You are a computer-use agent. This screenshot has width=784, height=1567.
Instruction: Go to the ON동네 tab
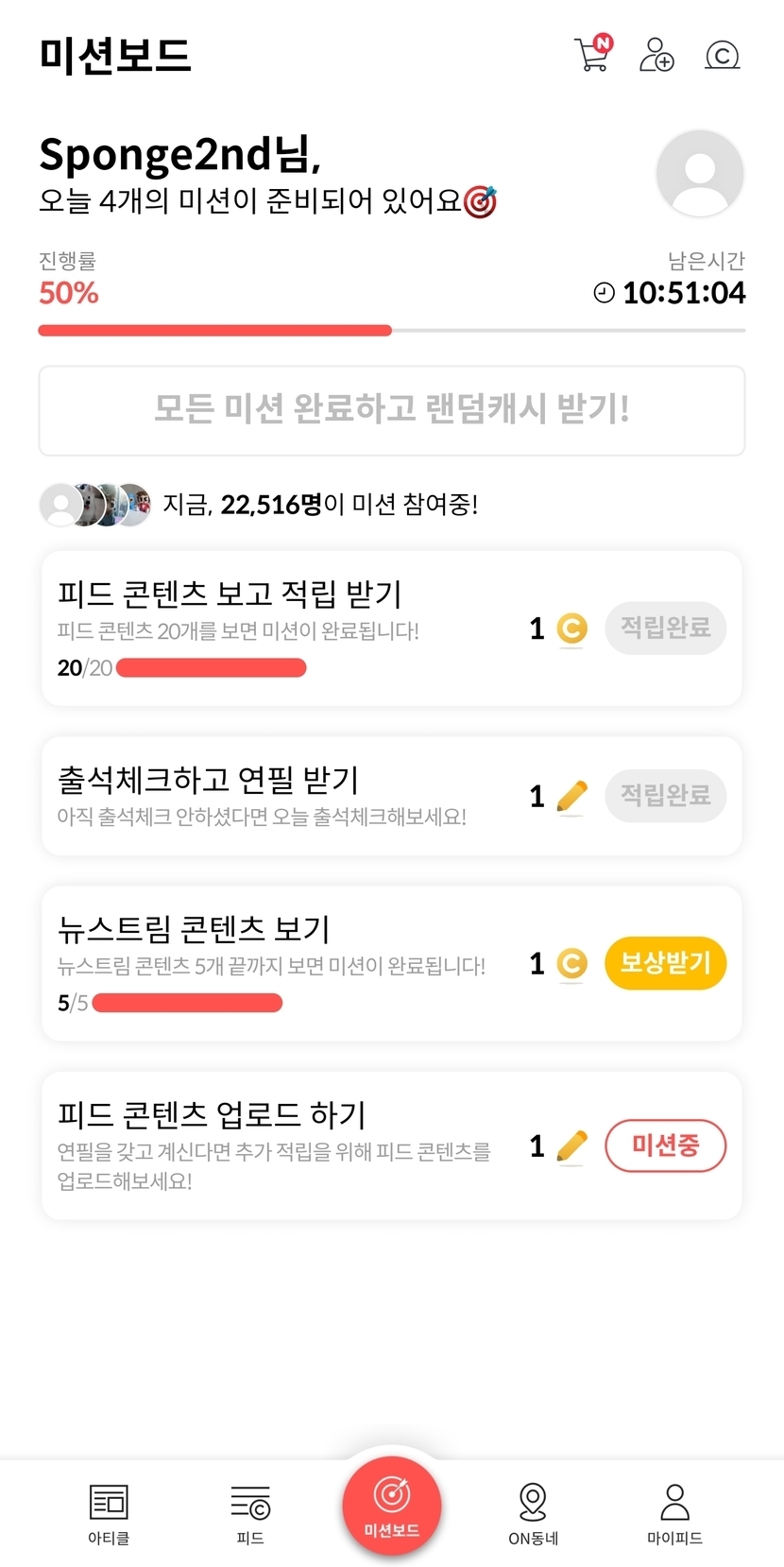click(x=534, y=1512)
